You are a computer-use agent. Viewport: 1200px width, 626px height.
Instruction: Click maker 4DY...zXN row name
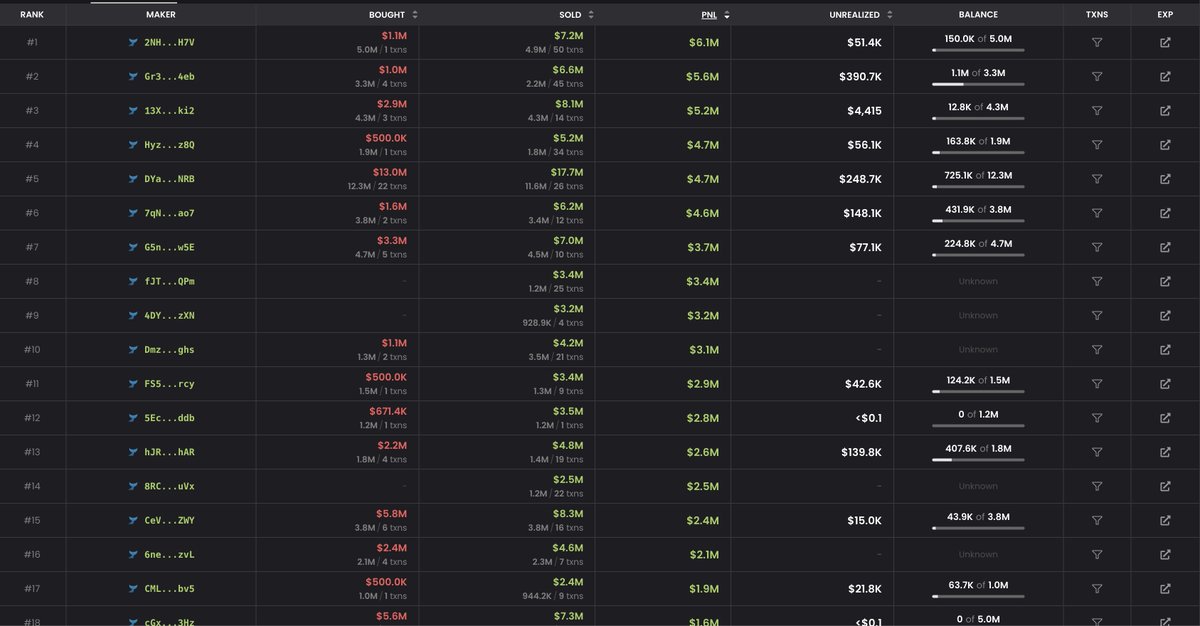[169, 315]
